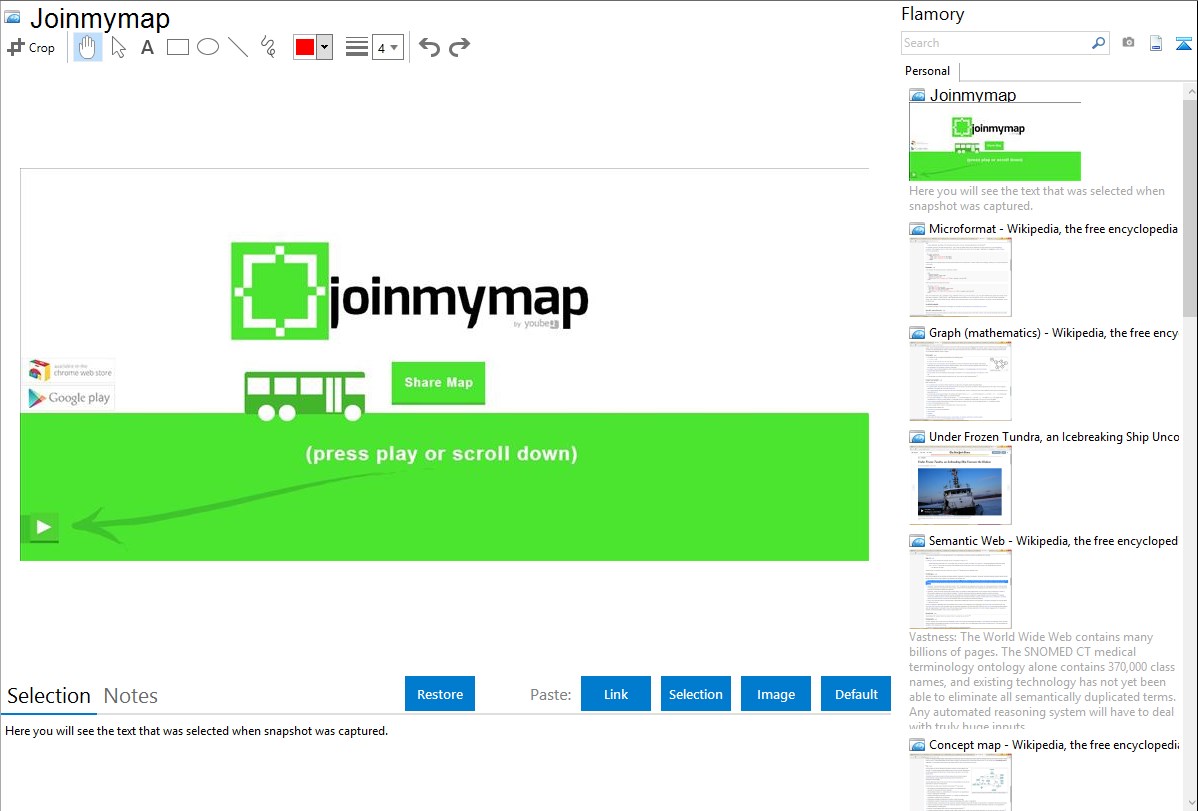Screen dimensions: 1198x811
Task: Open the Microformat Wikipedia snapshot thumbnail
Action: click(x=960, y=277)
